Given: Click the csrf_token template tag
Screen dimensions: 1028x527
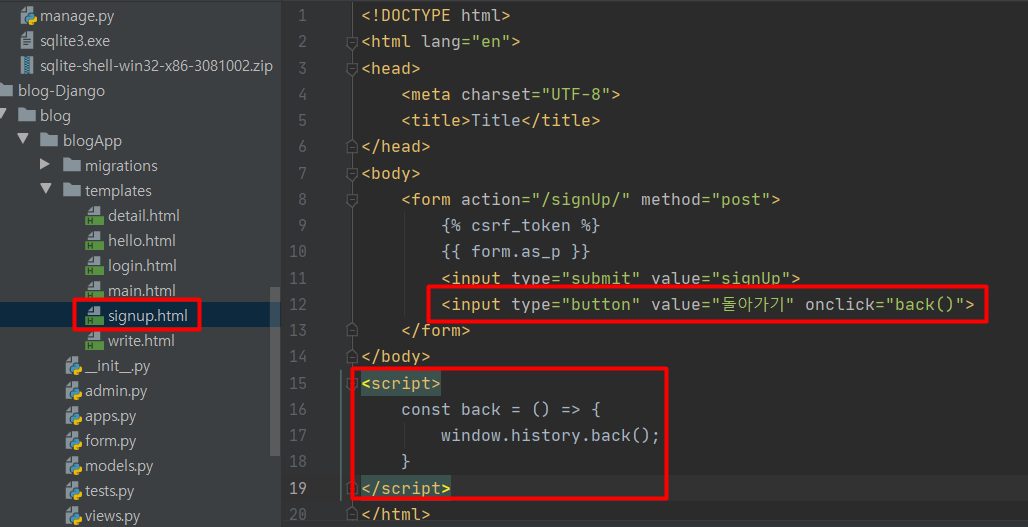Looking at the screenshot, I should coord(521,225).
